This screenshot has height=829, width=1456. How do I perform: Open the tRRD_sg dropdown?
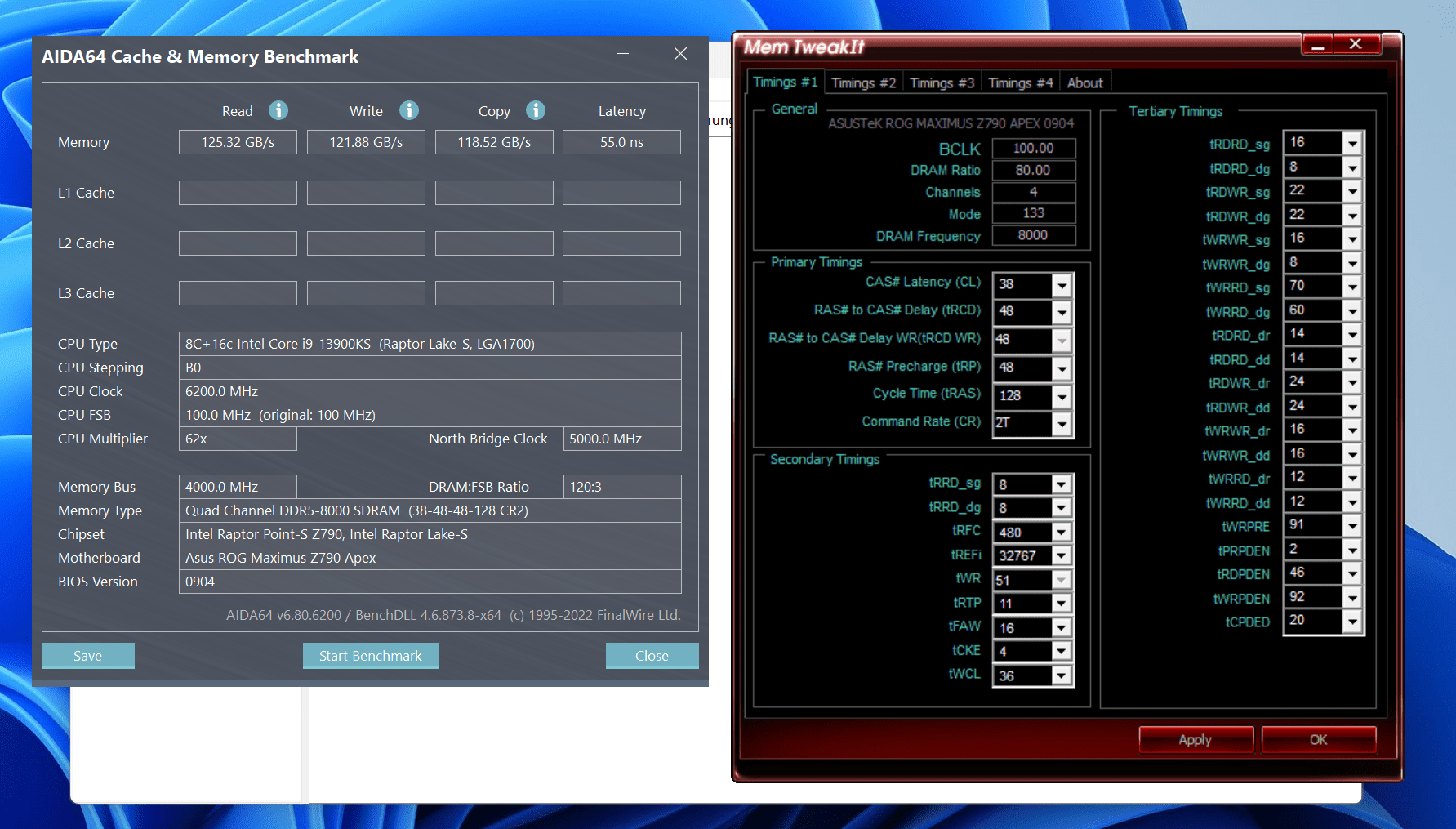[x=1061, y=484]
